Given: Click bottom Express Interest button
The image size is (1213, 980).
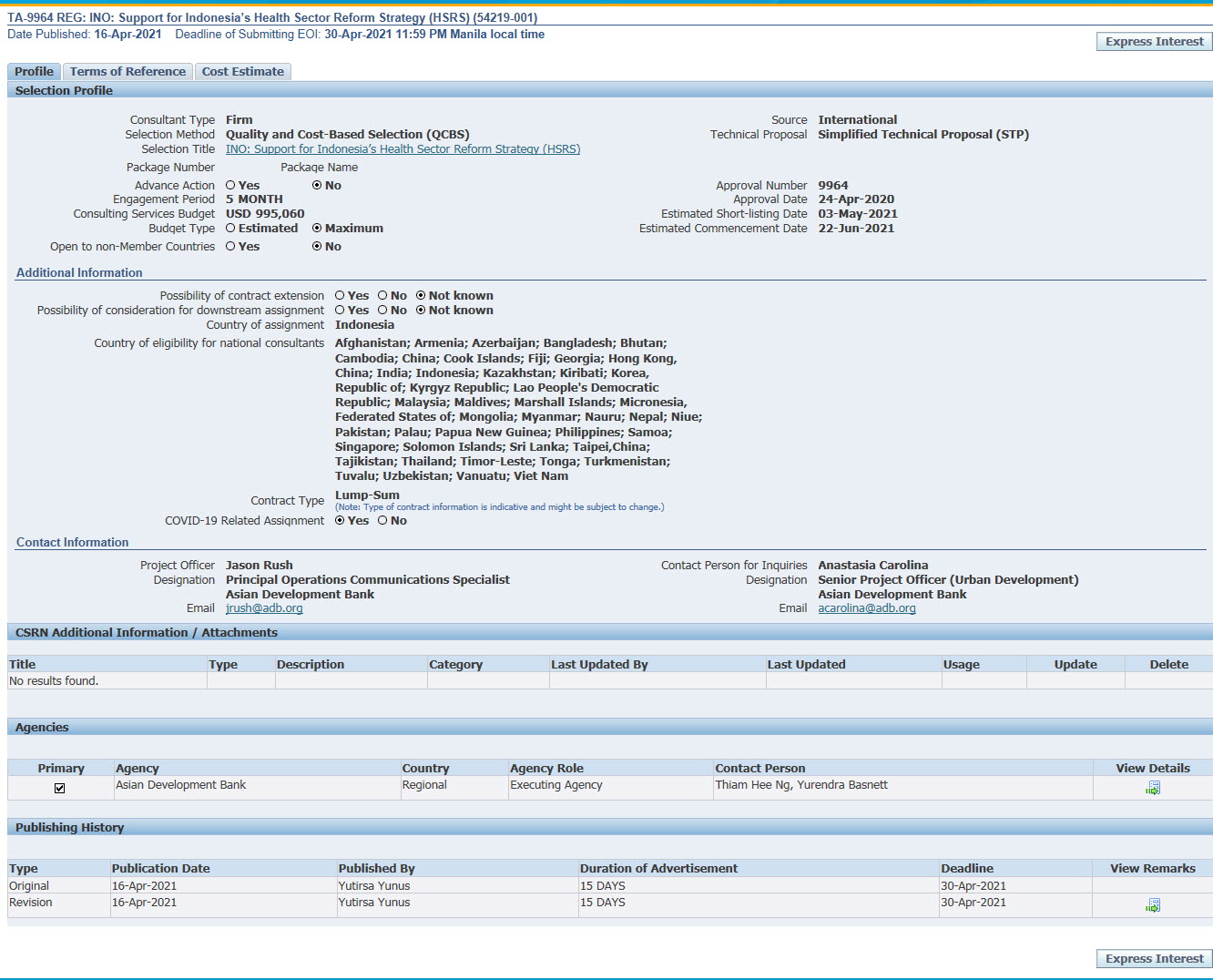Looking at the screenshot, I should click(x=1154, y=958).
